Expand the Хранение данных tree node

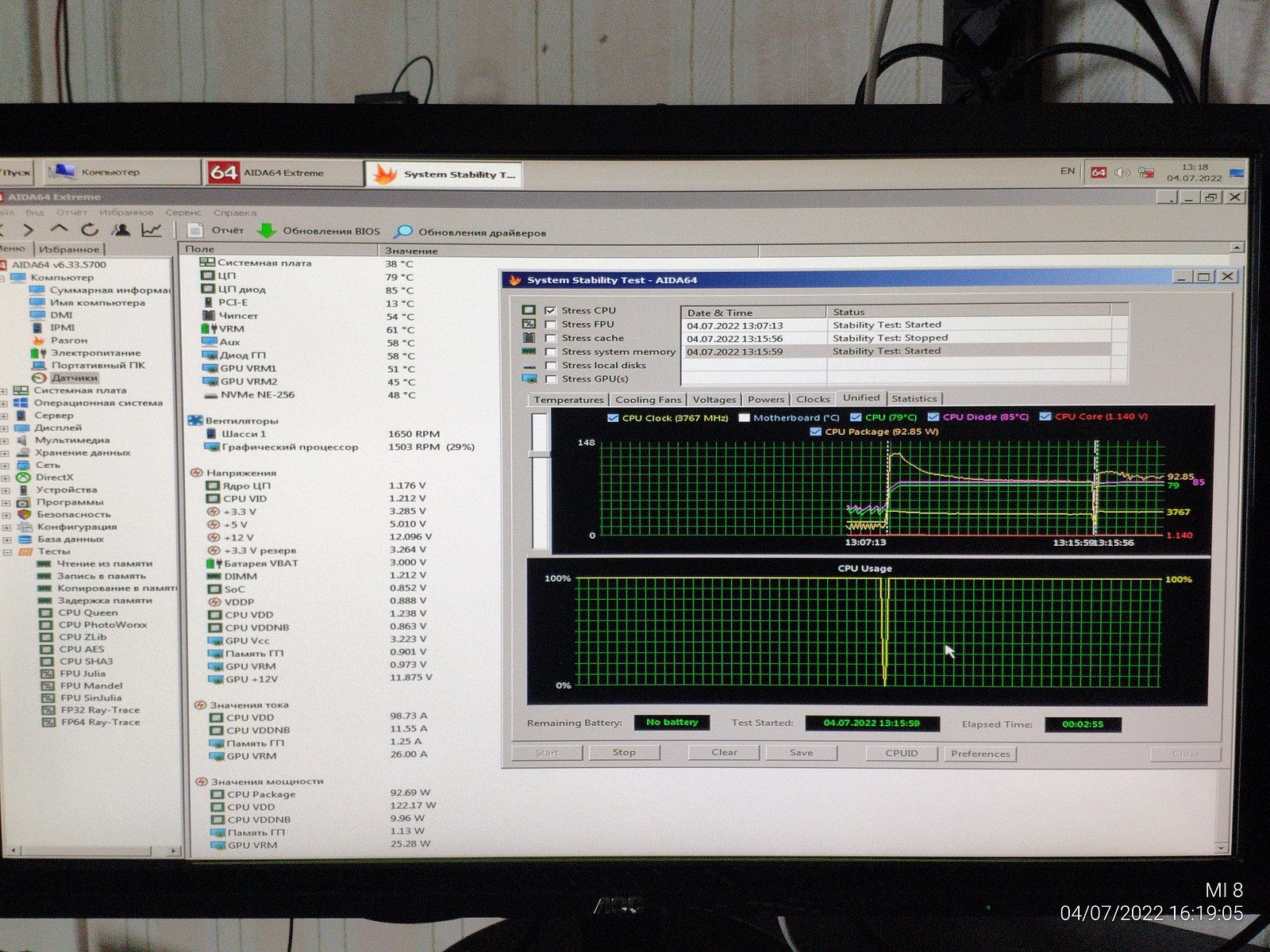[4, 453]
